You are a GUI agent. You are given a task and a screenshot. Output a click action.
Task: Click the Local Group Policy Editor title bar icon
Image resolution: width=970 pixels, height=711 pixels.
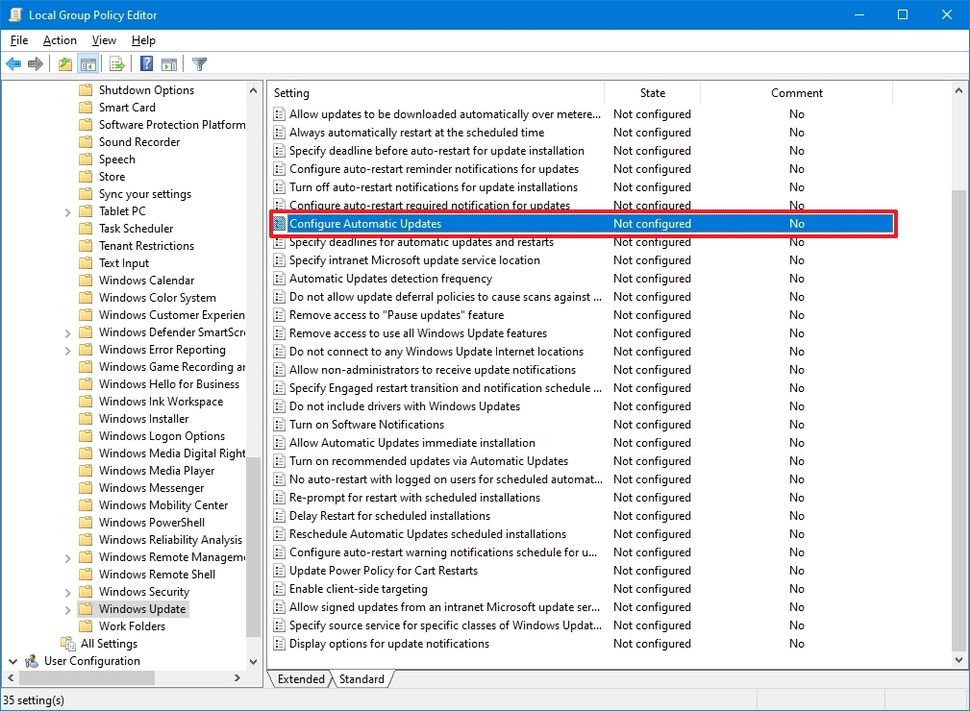pyautogui.click(x=13, y=14)
